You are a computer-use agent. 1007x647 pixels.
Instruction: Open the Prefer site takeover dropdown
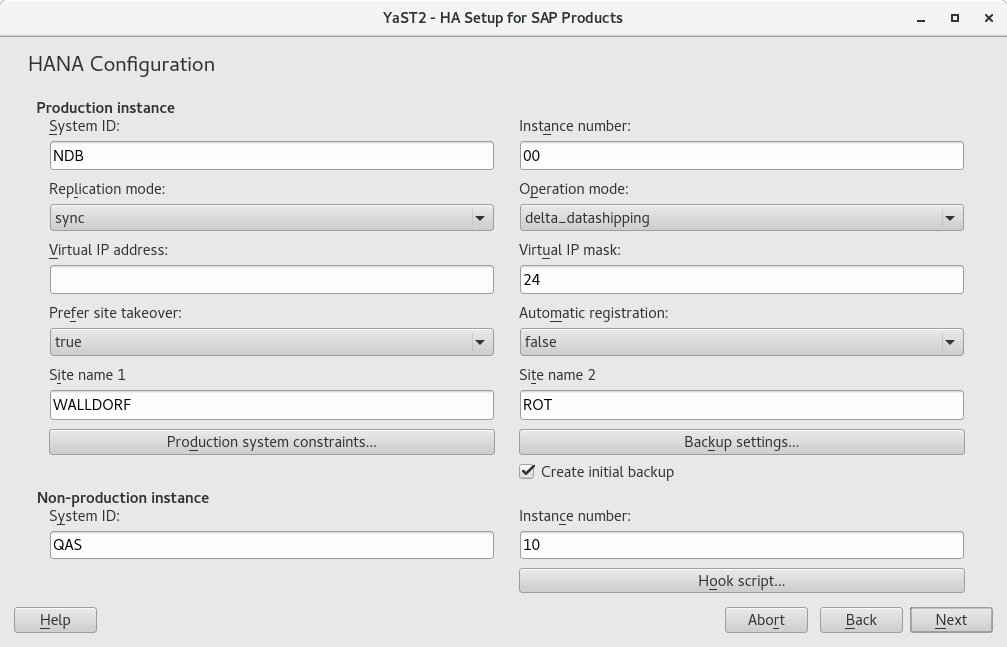[x=271, y=342]
